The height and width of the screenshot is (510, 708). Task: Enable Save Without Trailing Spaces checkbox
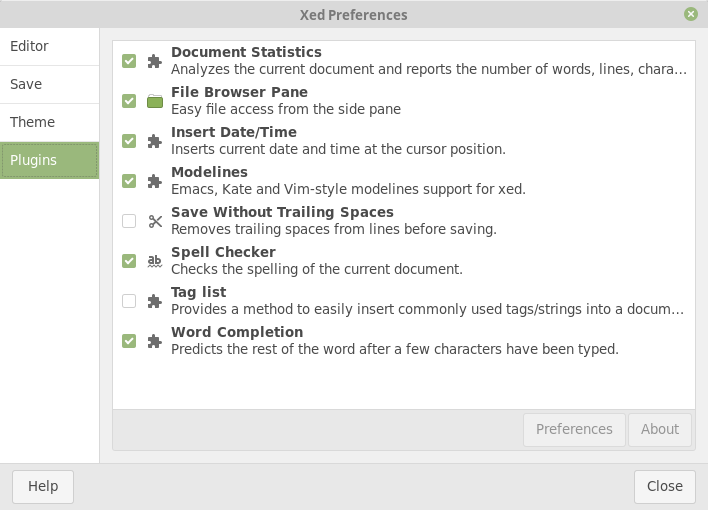129,221
